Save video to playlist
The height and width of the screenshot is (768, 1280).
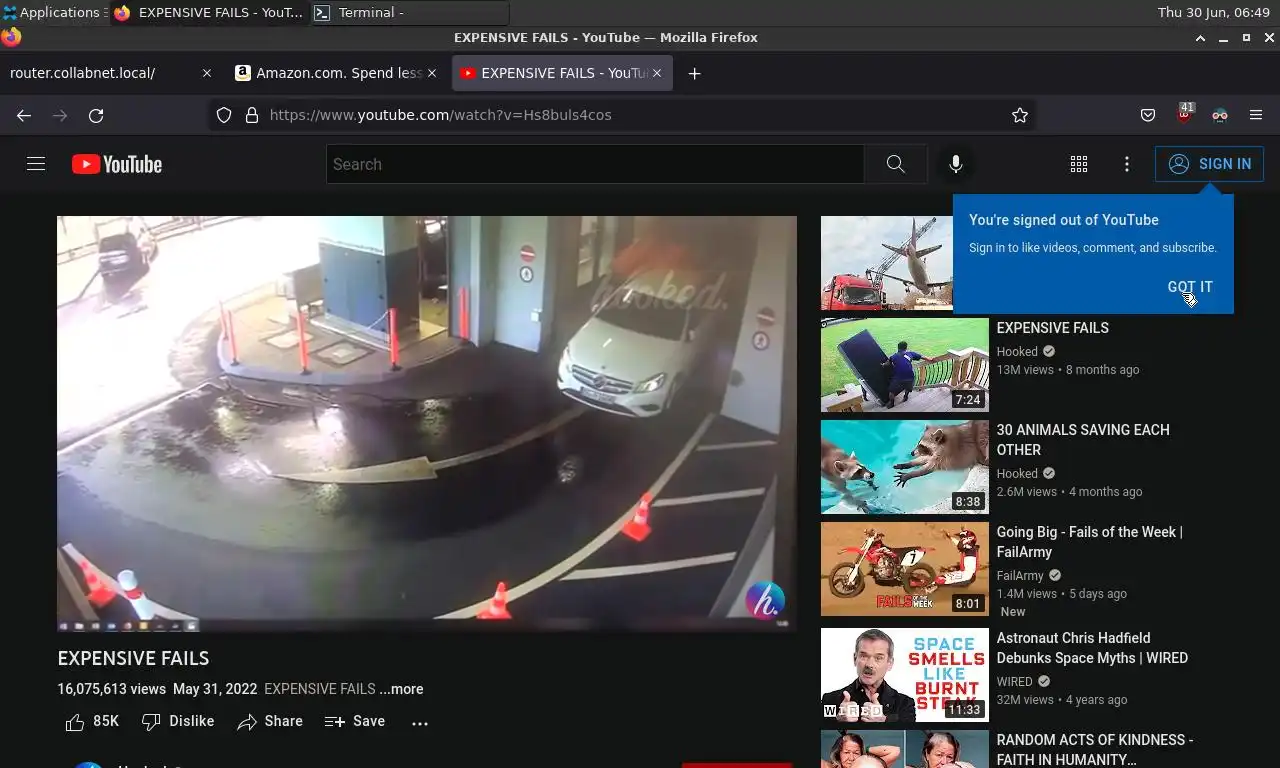(355, 721)
